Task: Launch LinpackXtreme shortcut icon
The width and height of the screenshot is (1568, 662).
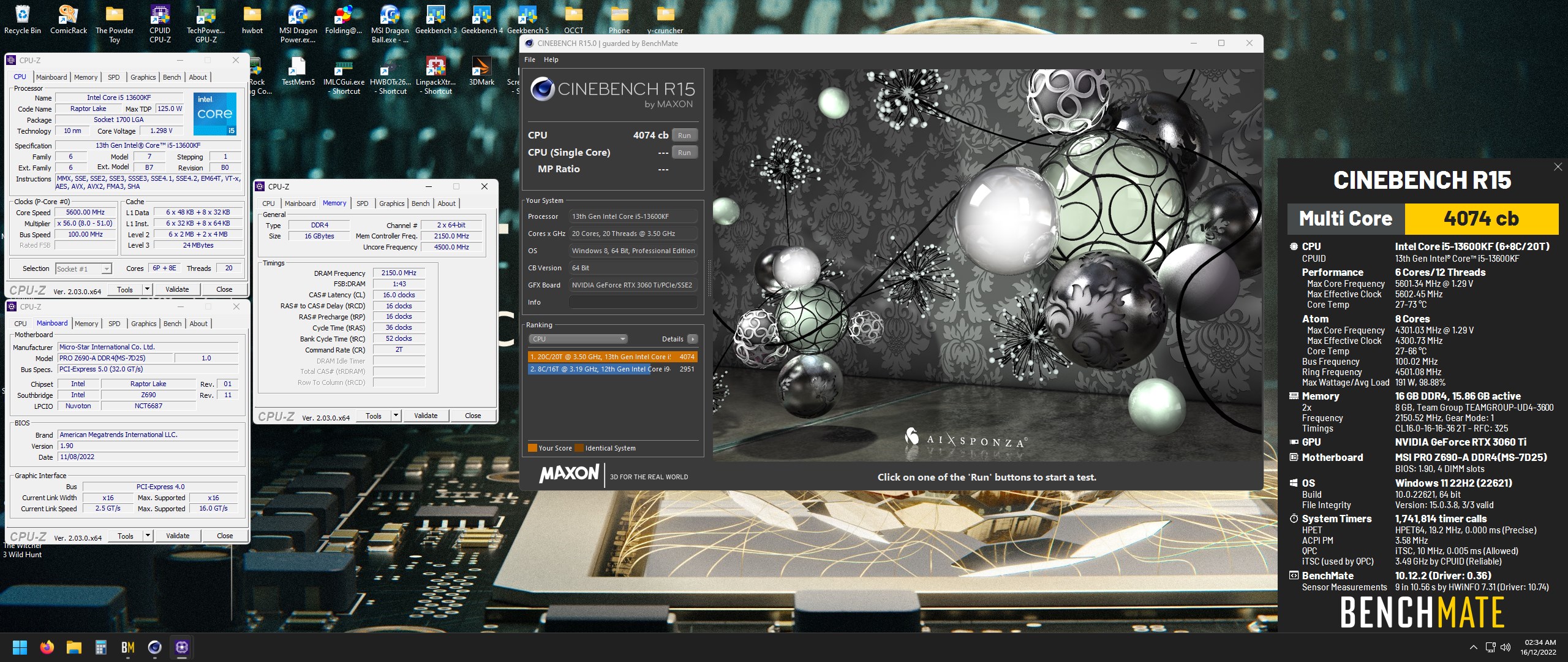Action: point(435,75)
